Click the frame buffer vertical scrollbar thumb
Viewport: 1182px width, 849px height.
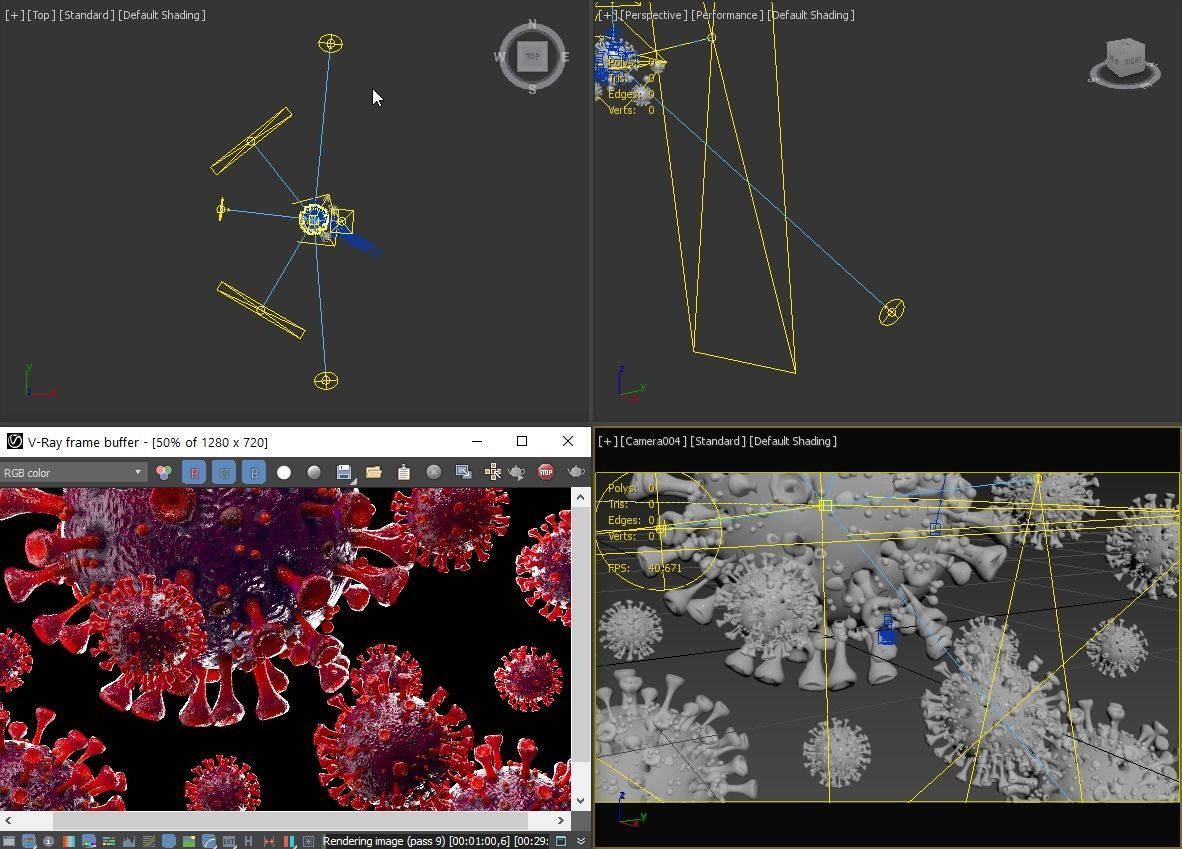580,634
